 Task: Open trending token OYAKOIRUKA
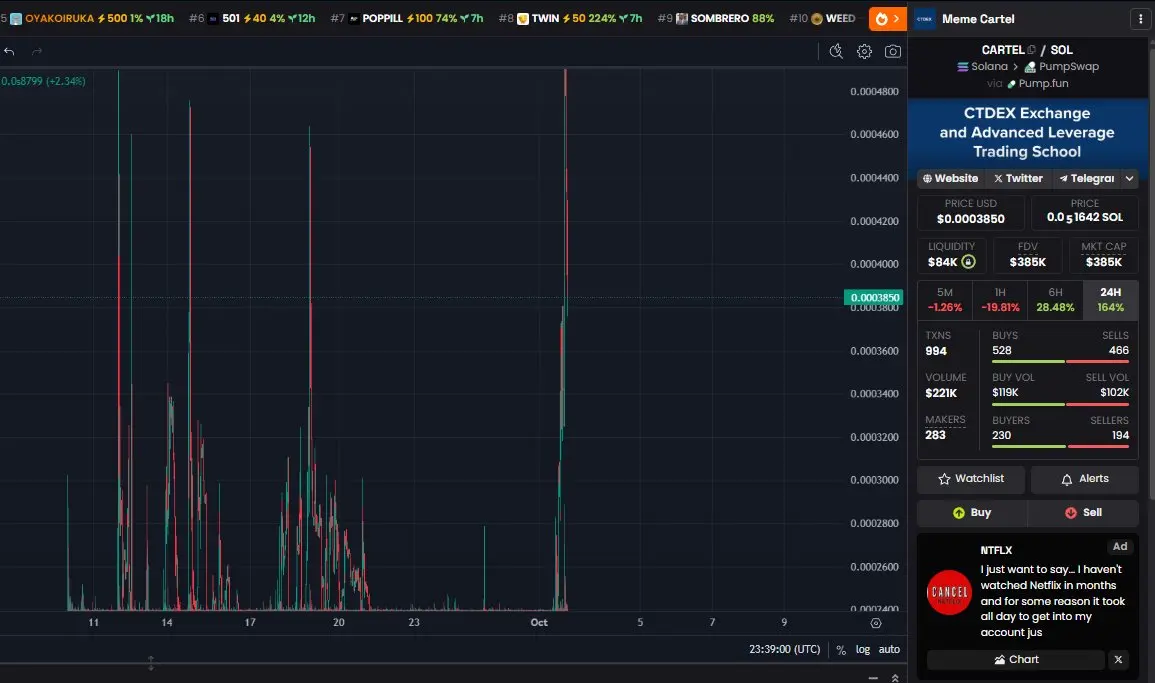click(x=91, y=18)
